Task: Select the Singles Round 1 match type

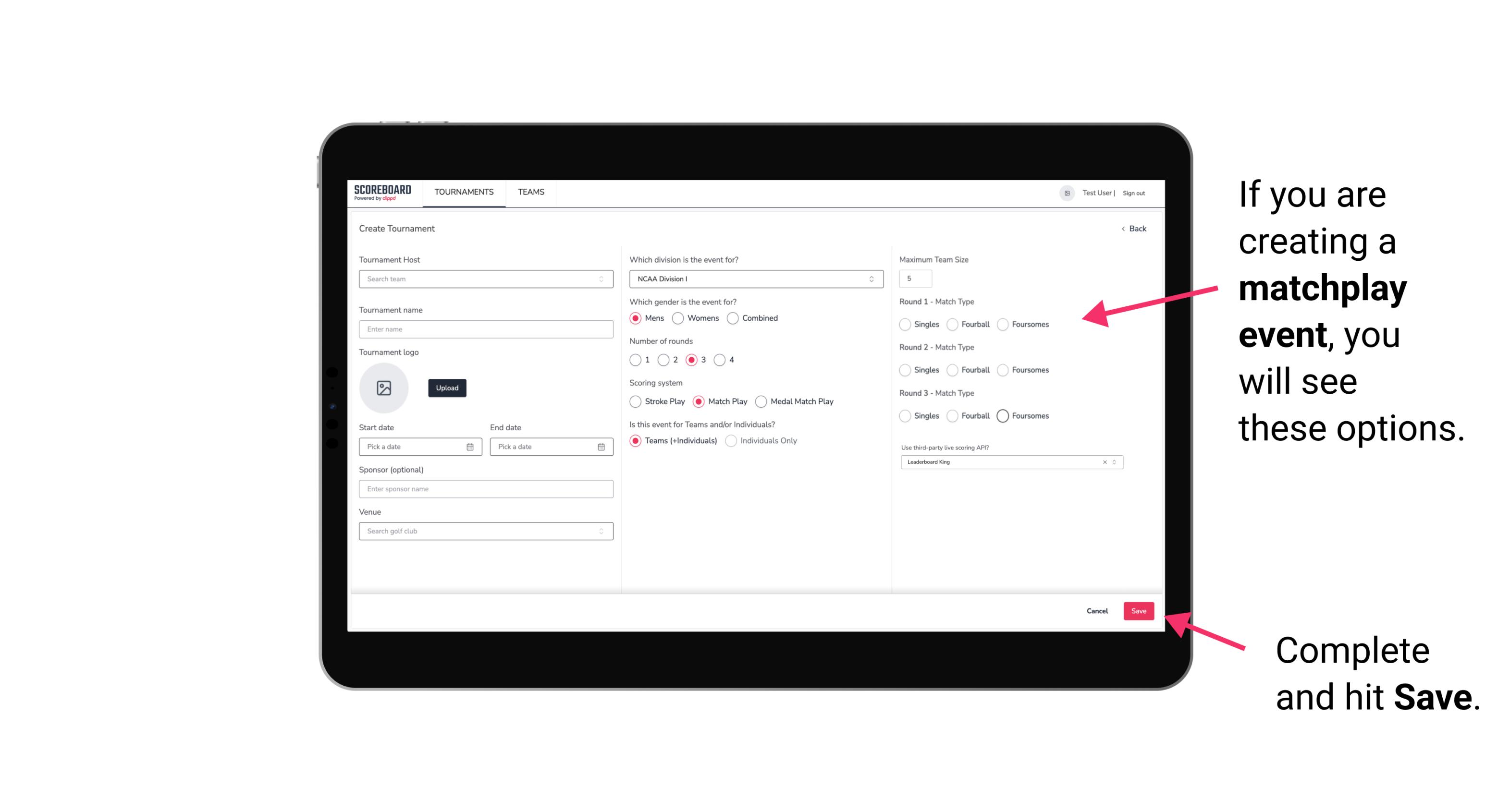Action: (x=905, y=324)
